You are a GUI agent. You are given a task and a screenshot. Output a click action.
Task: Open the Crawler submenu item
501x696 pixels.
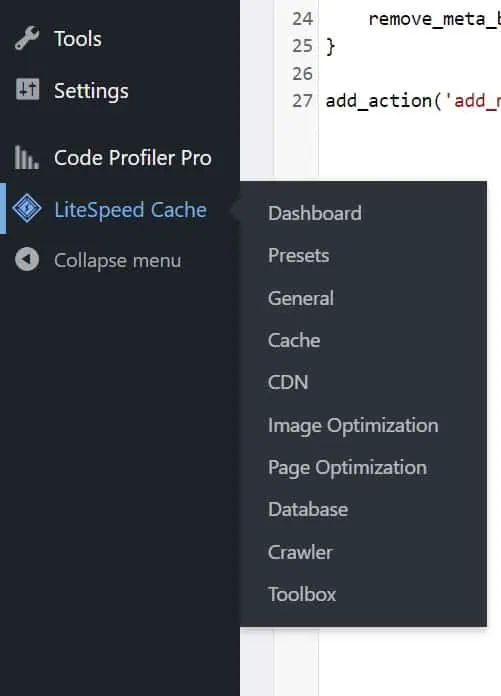300,552
